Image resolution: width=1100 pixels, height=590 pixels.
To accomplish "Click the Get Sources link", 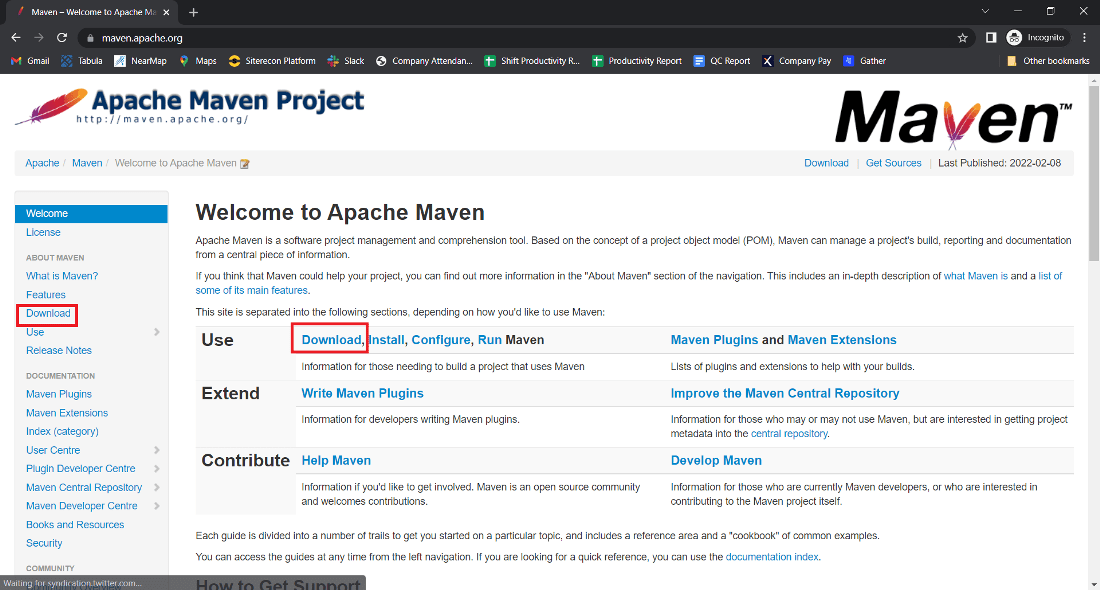I will point(893,162).
